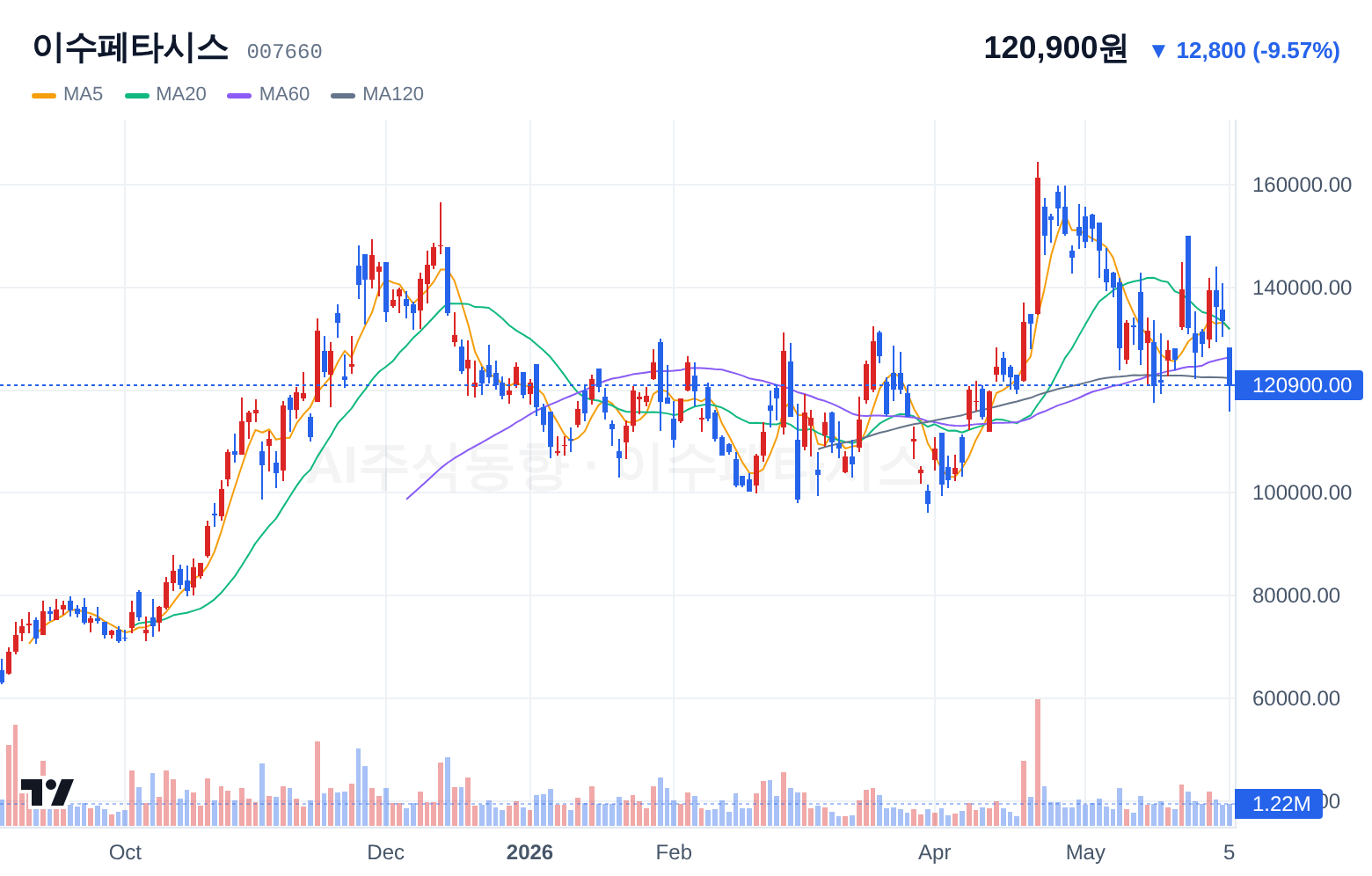Click the 160000.00 price axis label
Screen dimensions: 1372x876
(1302, 185)
